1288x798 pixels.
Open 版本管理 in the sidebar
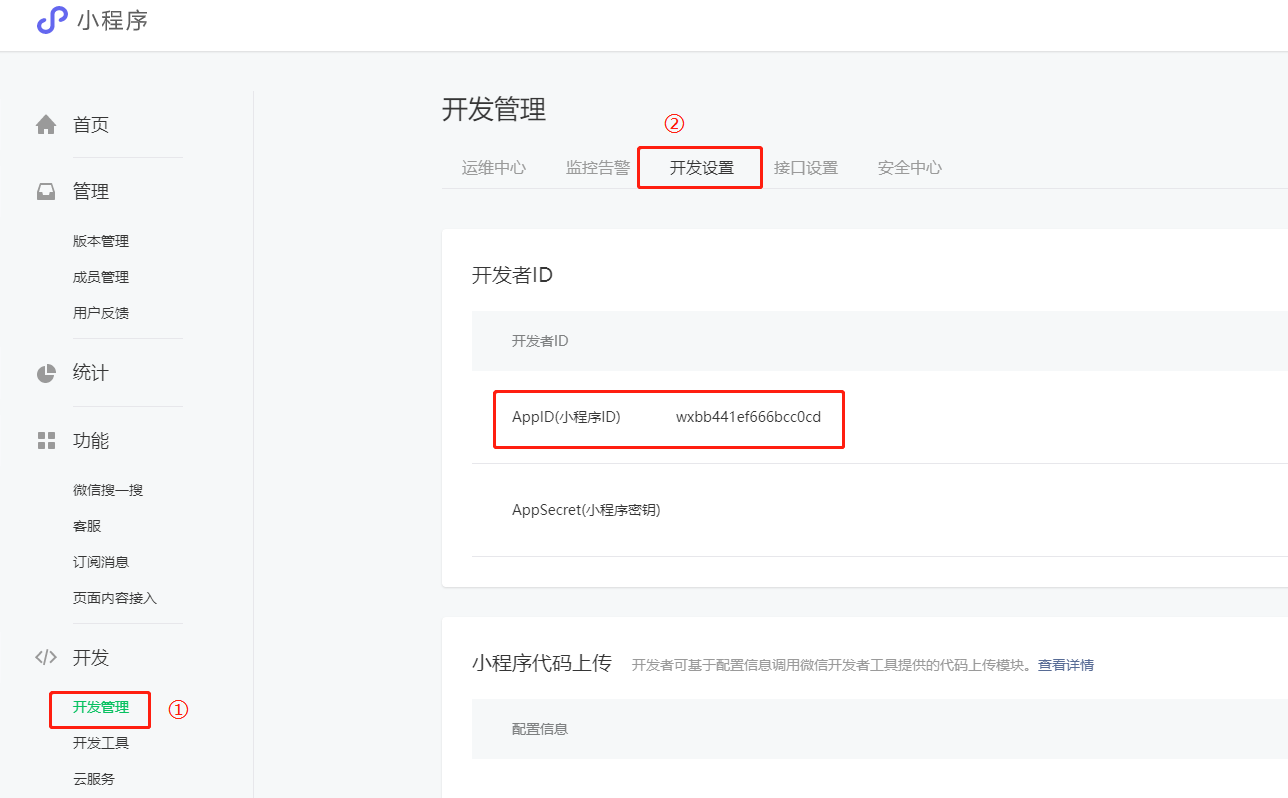pyautogui.click(x=101, y=241)
